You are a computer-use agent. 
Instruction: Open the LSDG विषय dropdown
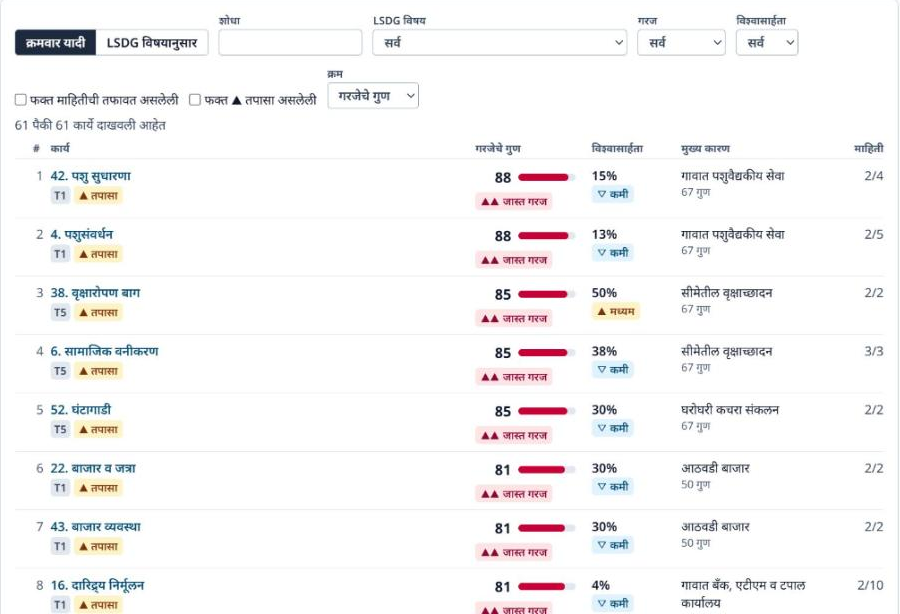point(499,42)
